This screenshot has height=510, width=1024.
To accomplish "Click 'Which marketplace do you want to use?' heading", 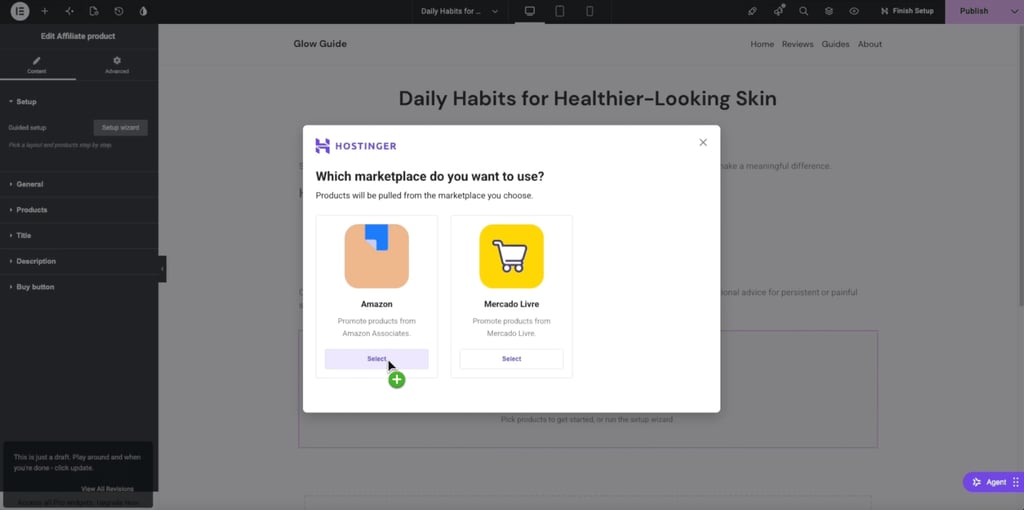I will coord(430,176).
